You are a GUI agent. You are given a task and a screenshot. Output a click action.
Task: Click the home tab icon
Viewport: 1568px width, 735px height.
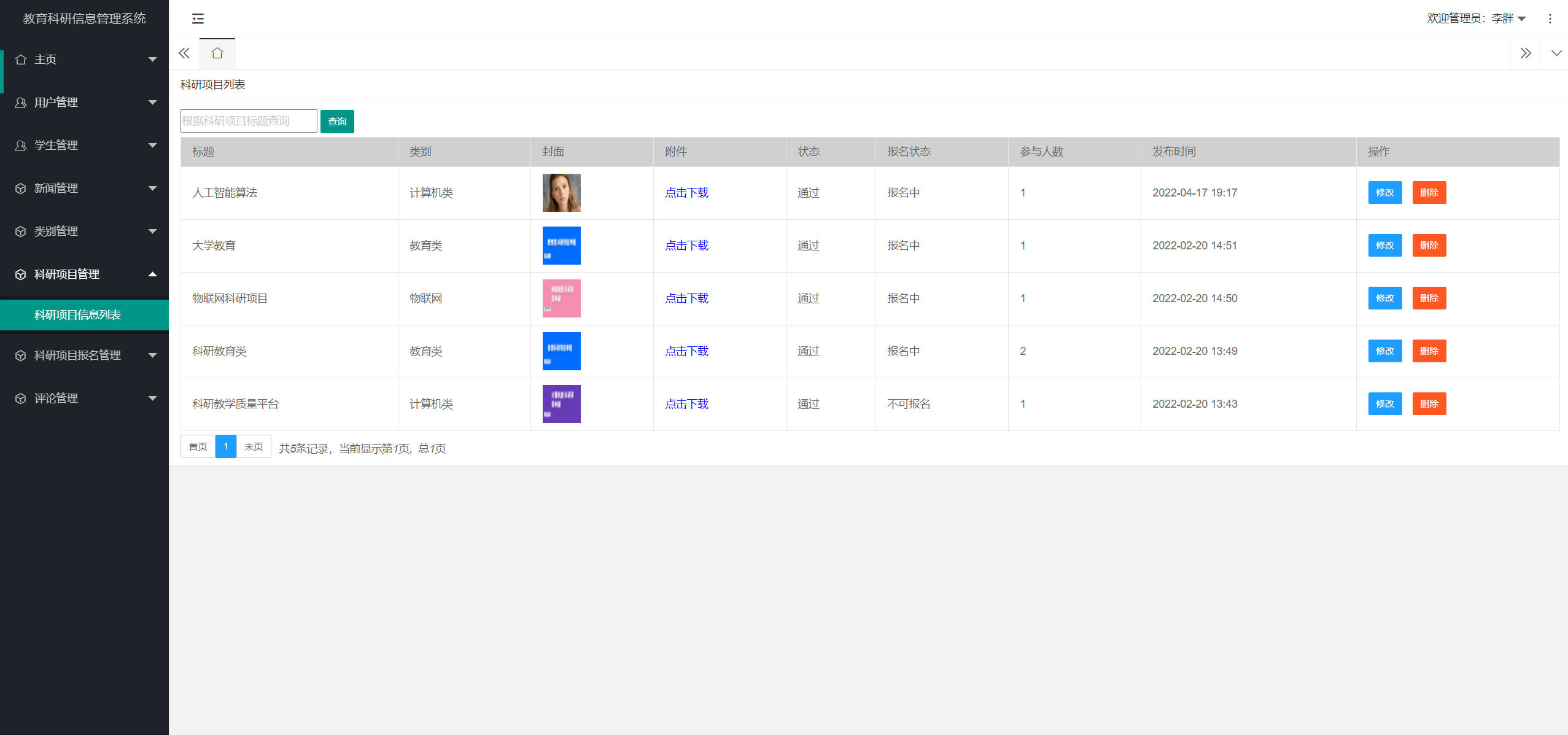pos(217,53)
